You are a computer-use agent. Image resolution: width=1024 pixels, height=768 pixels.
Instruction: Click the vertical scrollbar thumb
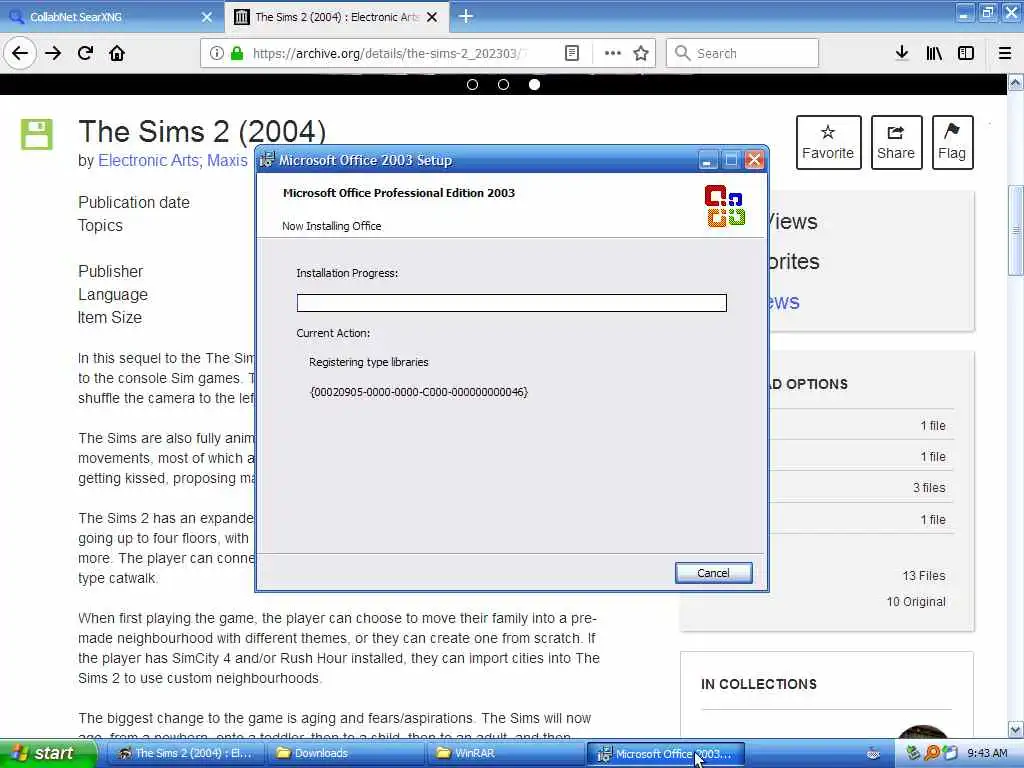click(1016, 231)
